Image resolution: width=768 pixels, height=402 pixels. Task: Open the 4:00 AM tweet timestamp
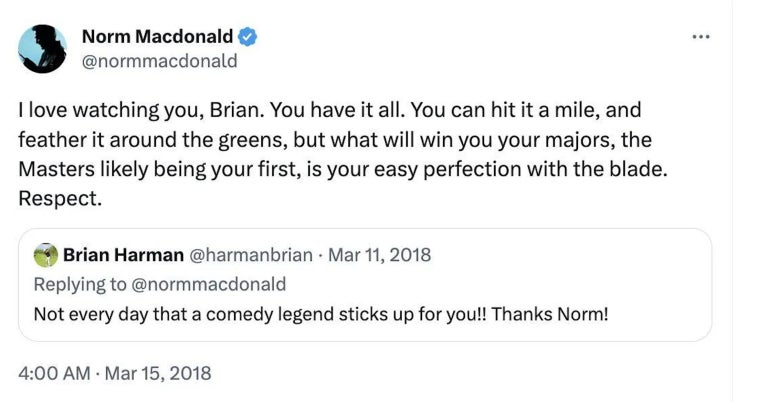pyautogui.click(x=56, y=372)
